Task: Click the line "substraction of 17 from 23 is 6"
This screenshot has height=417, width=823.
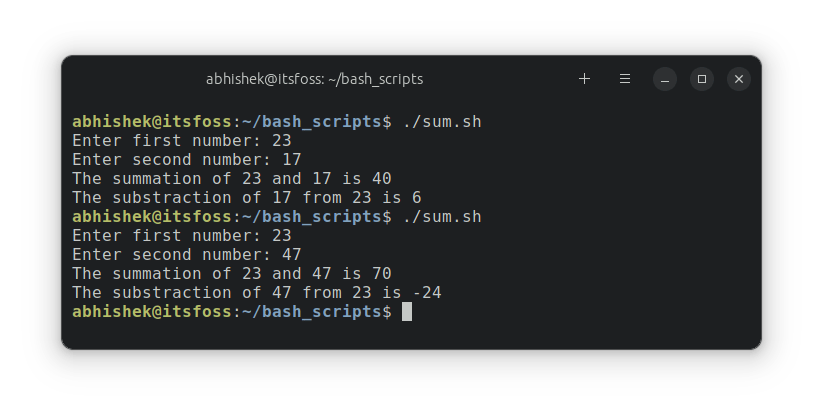Action: (246, 198)
